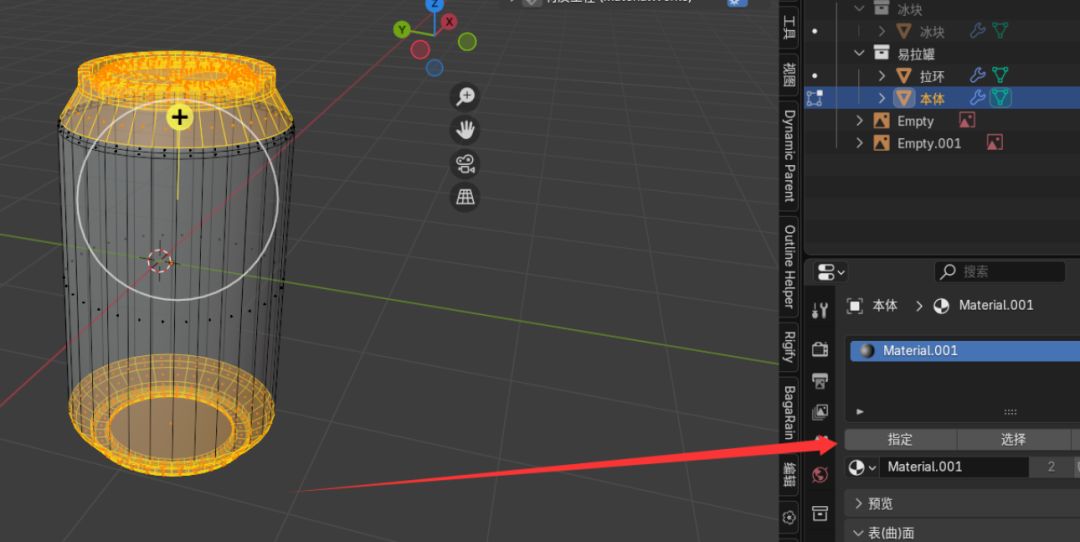Switch to the Dynamic Parent sidebar tab
Image resolution: width=1080 pixels, height=542 pixels.
(x=789, y=156)
